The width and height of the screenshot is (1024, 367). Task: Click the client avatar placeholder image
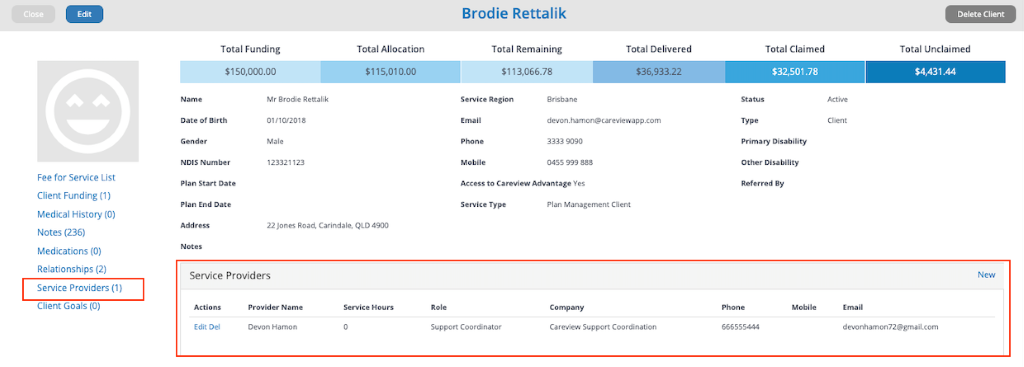[x=88, y=111]
